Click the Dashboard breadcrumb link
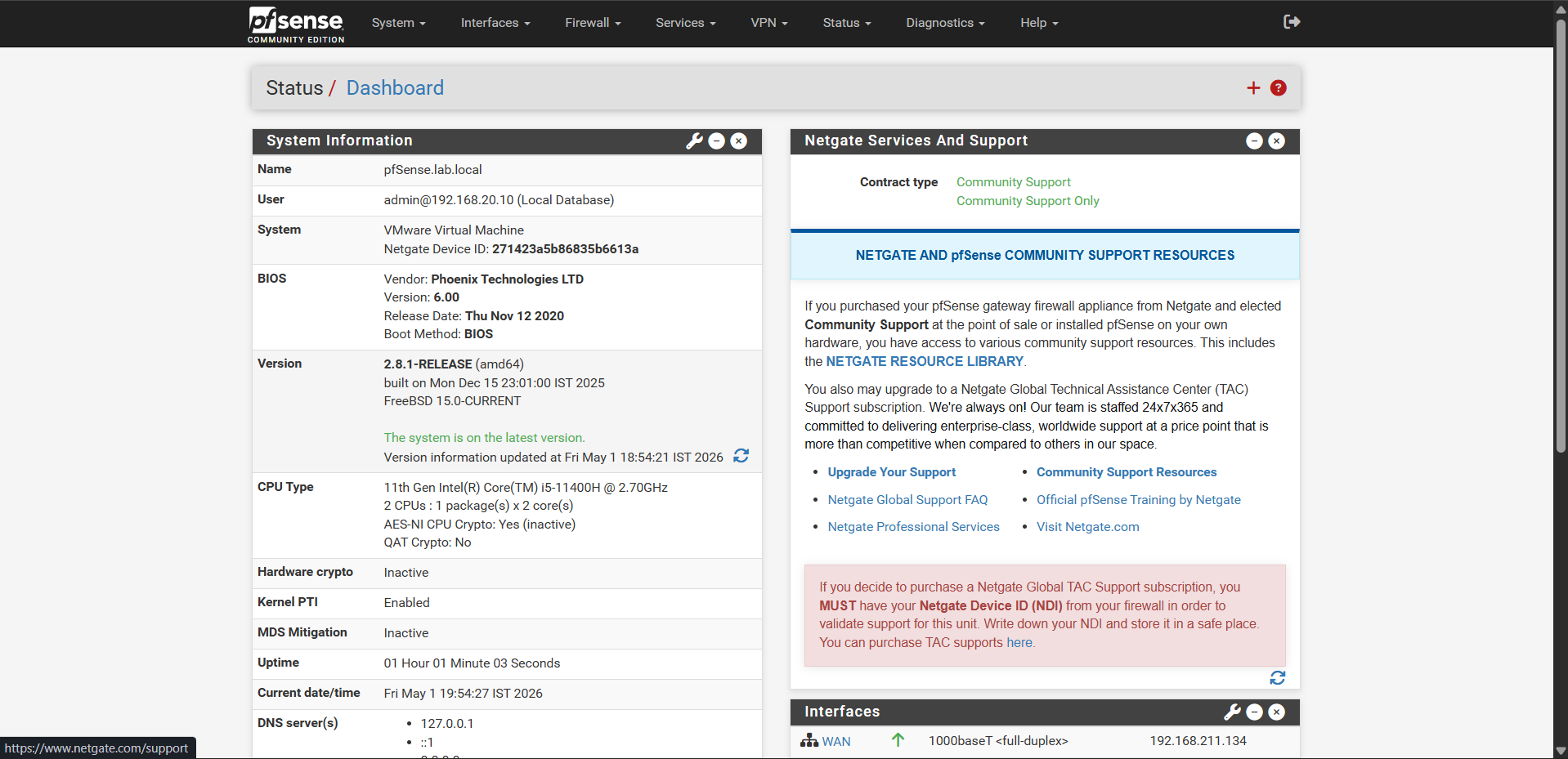 [395, 88]
